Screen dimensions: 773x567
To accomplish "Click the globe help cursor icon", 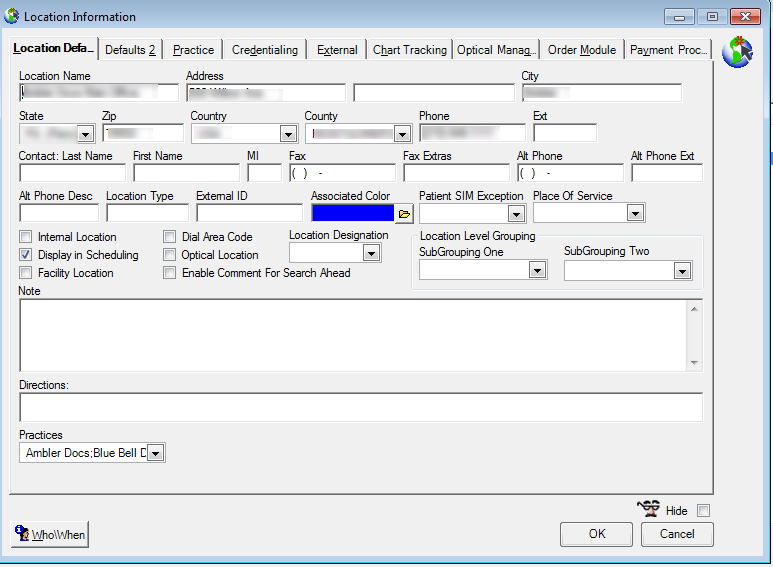I will tap(738, 52).
